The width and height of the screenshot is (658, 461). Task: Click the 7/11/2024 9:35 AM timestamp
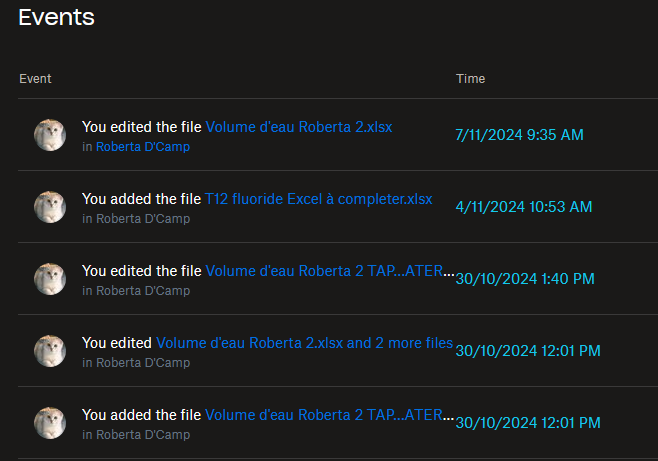click(x=518, y=135)
